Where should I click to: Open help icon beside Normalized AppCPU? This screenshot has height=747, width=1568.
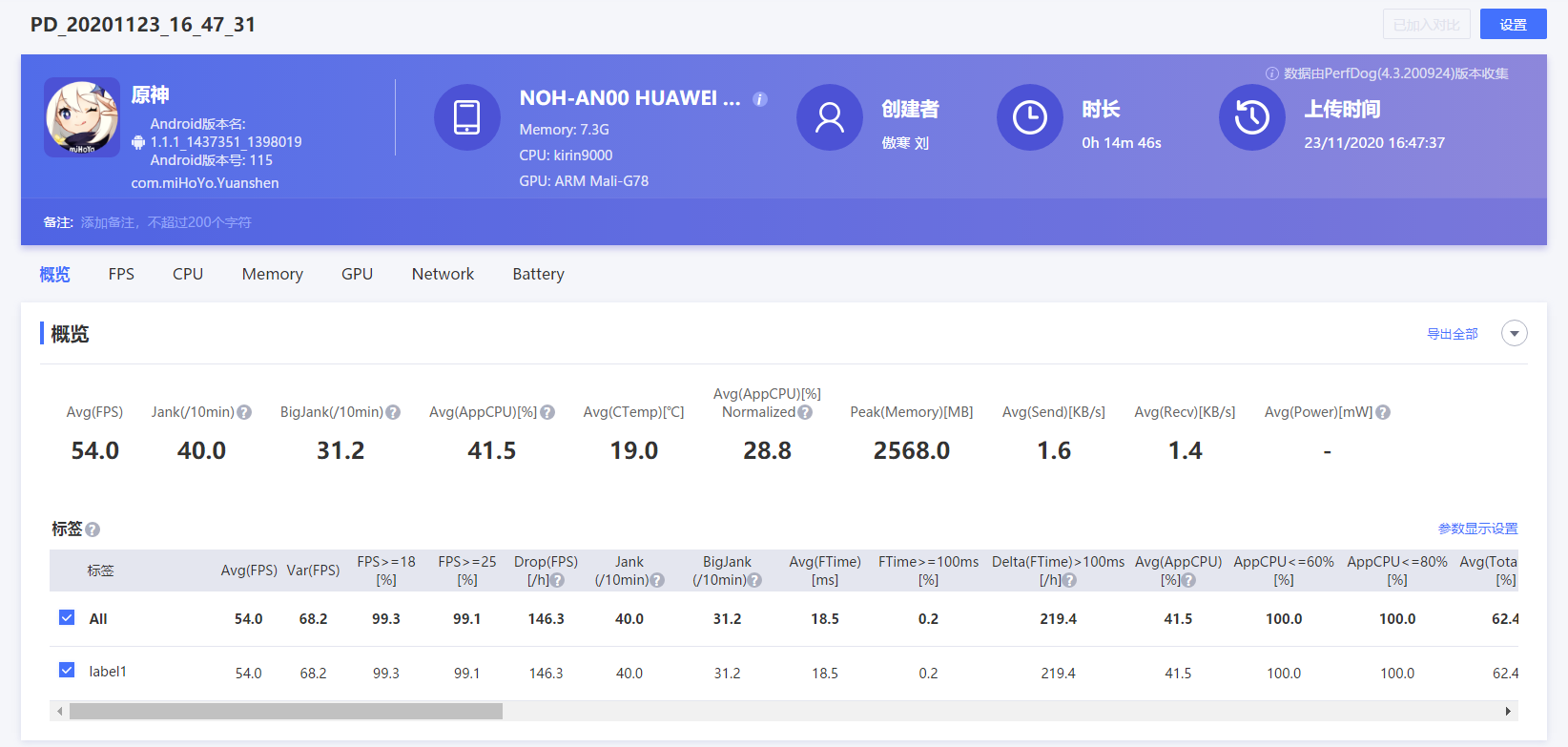pos(805,412)
